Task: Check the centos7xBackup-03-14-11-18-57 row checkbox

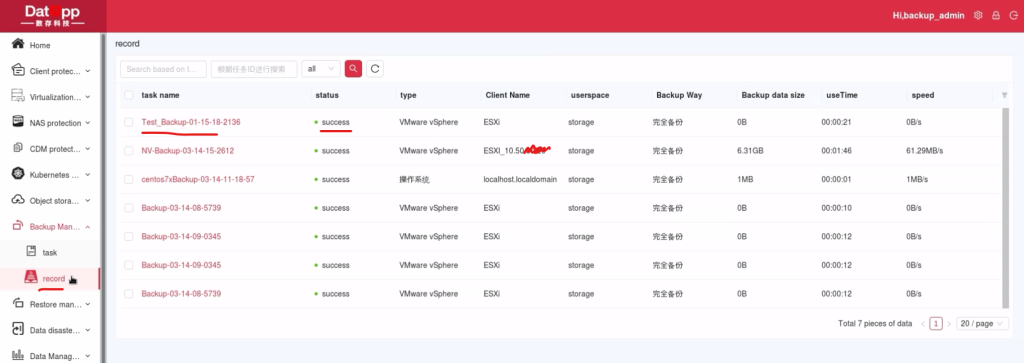Action: (129, 180)
